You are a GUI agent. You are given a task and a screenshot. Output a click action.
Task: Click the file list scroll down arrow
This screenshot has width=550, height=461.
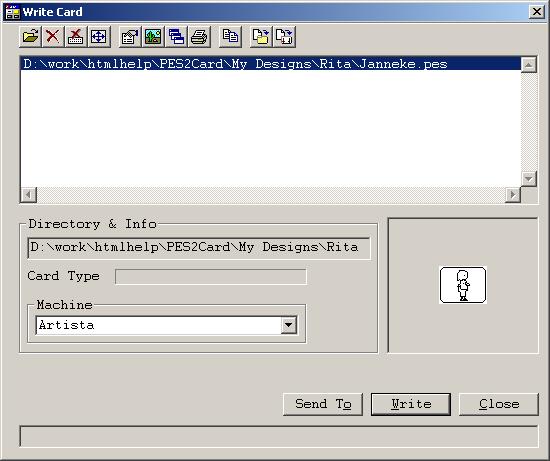point(529,179)
